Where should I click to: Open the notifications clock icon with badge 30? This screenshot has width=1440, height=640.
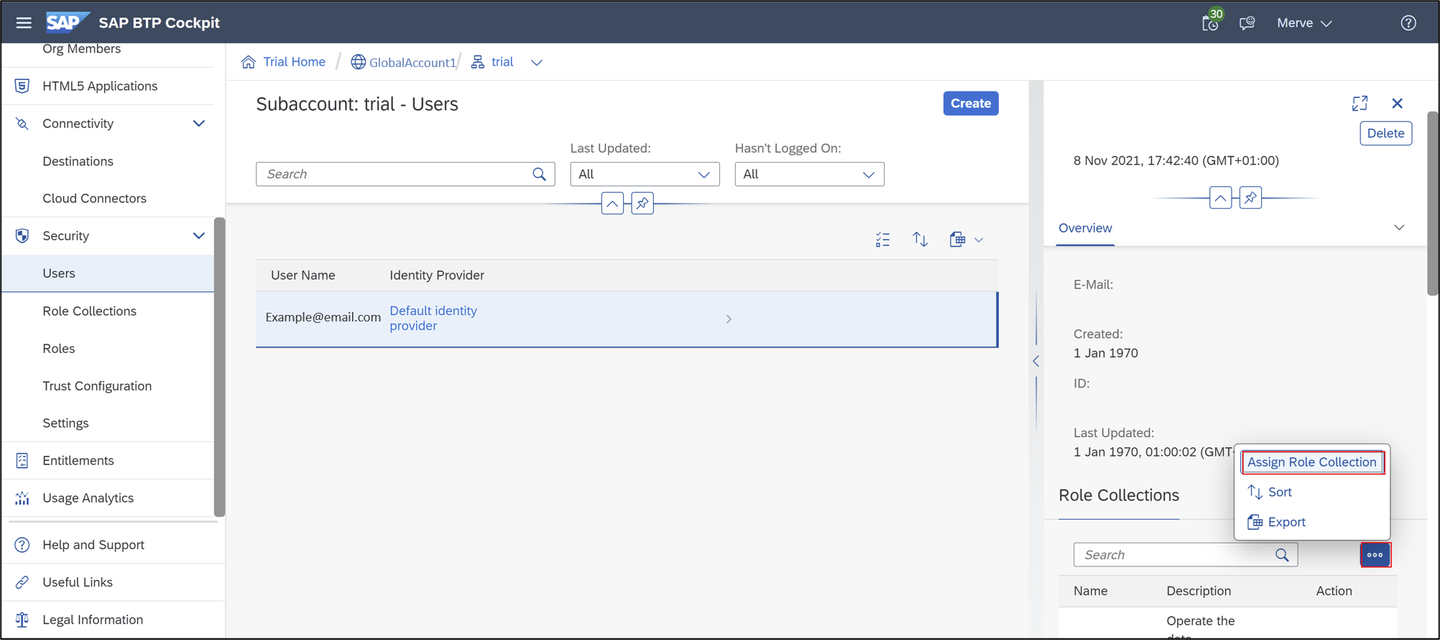pos(1212,22)
